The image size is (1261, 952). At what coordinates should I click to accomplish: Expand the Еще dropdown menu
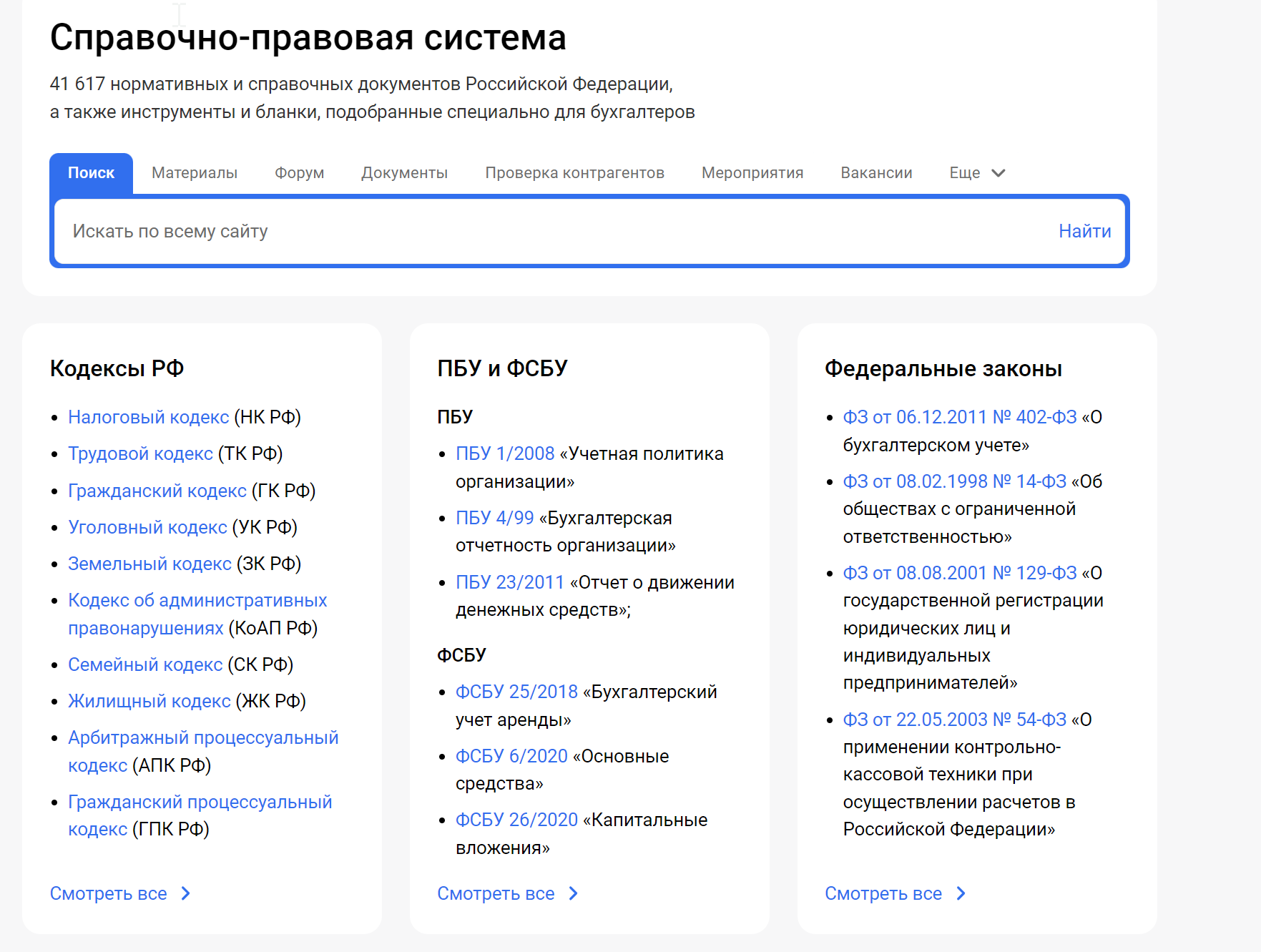(976, 173)
